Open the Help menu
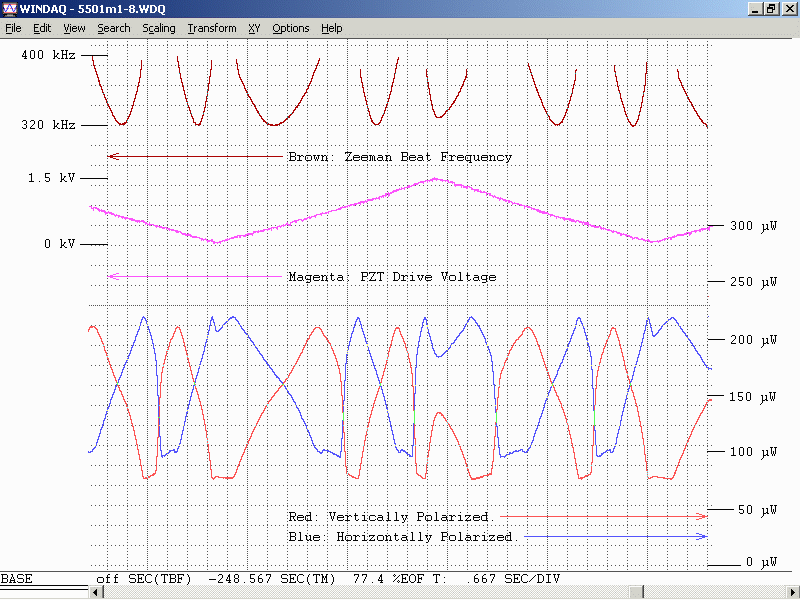Image resolution: width=800 pixels, height=600 pixels. click(331, 28)
